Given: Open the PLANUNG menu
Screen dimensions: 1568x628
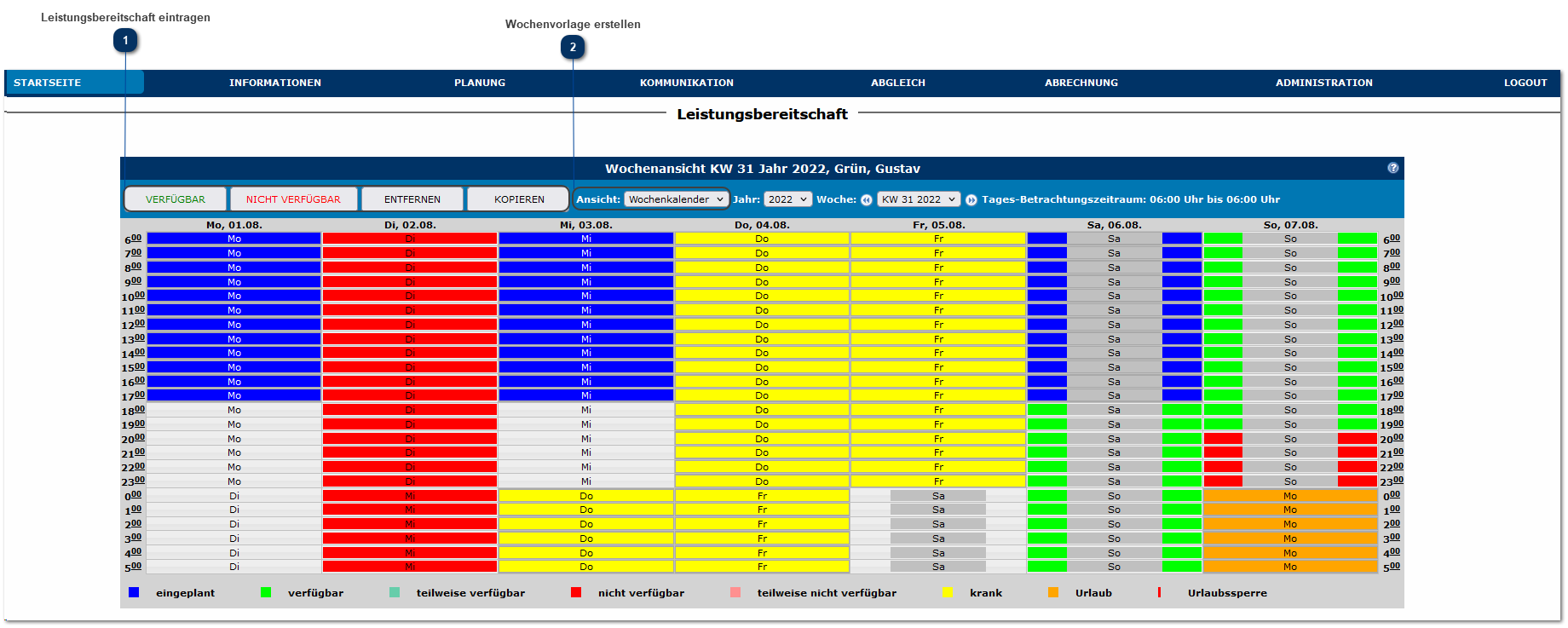Looking at the screenshot, I should coord(480,83).
